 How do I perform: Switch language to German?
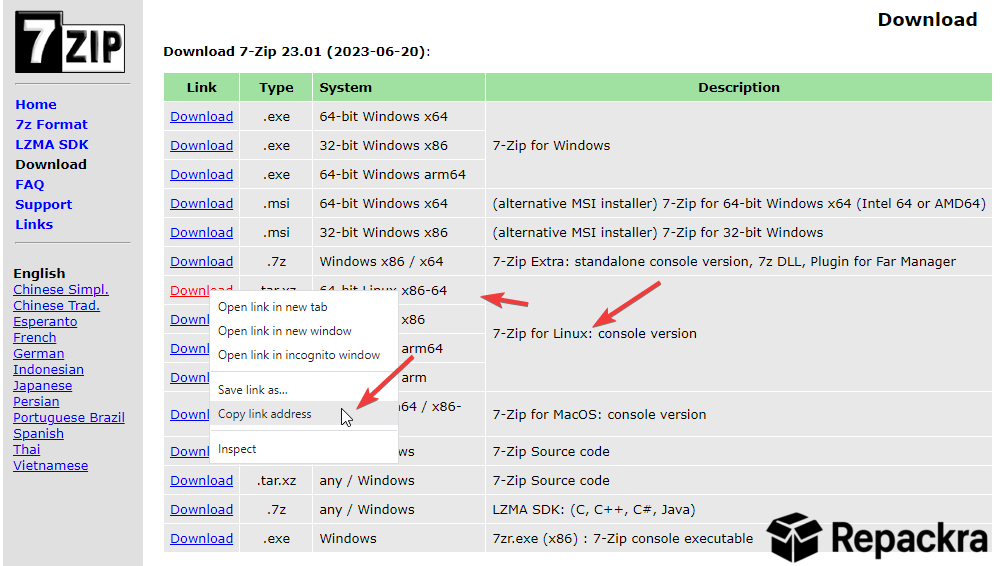pos(38,353)
